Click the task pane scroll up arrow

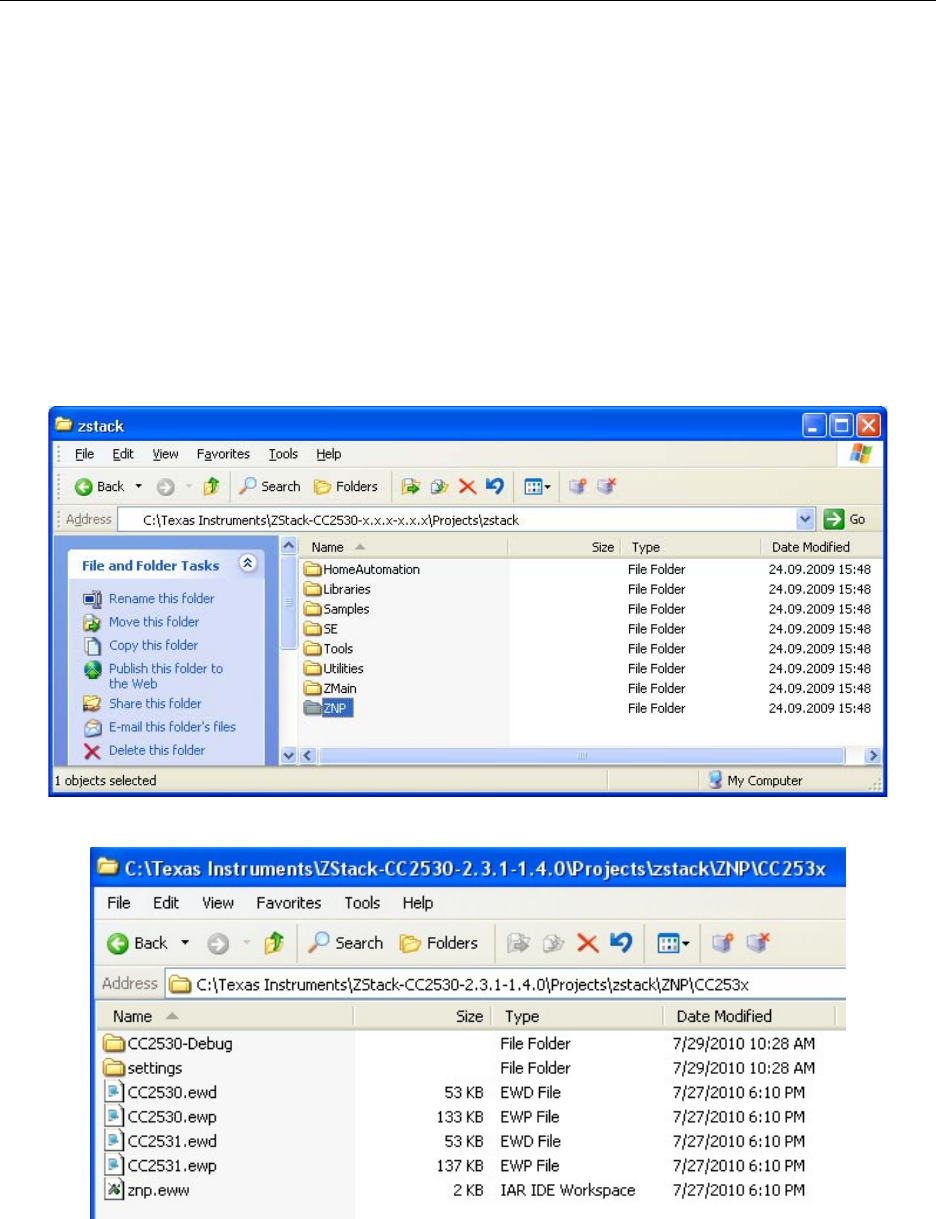coord(290,547)
